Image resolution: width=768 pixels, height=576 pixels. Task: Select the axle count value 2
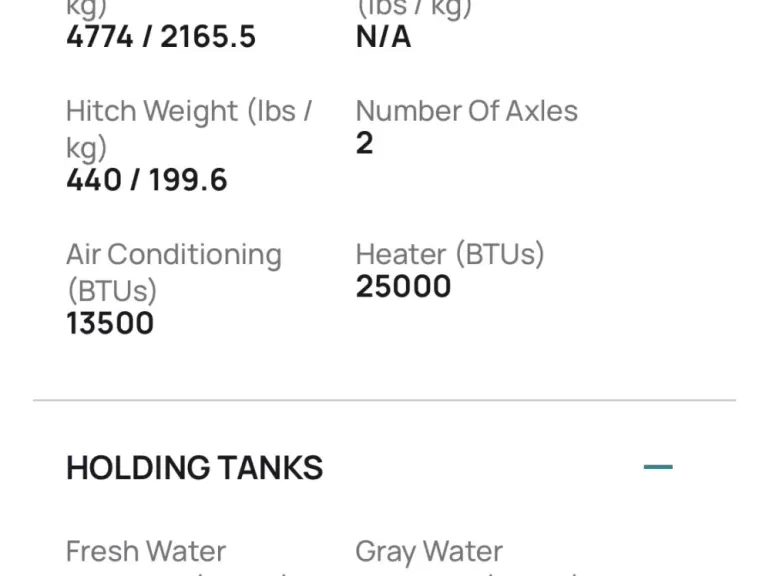pos(364,143)
